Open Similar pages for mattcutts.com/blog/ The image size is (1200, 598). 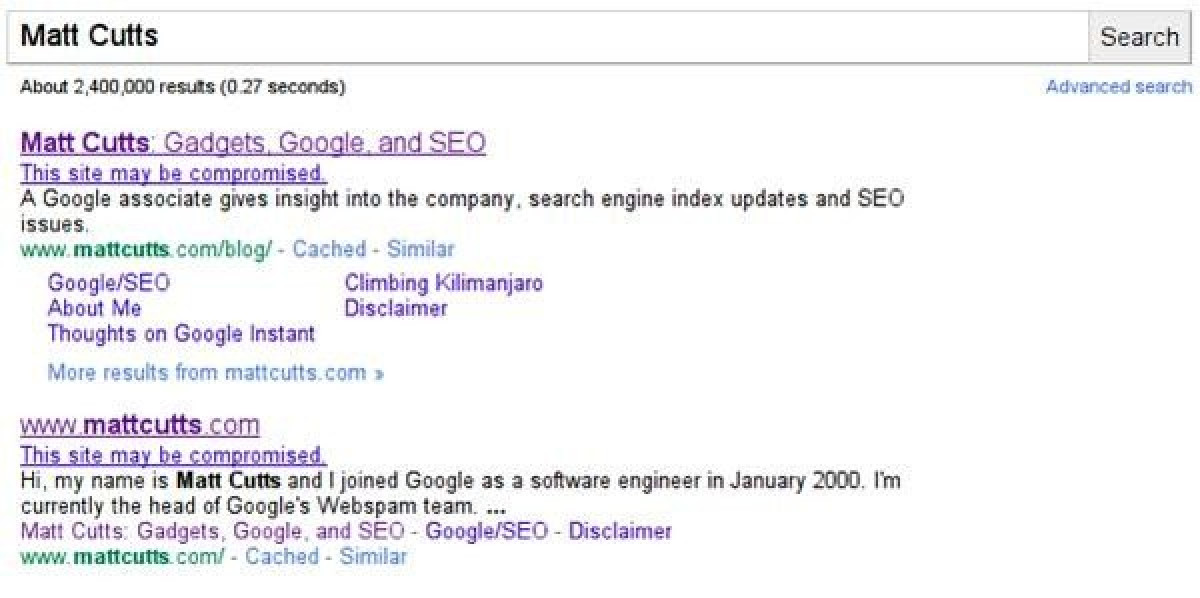click(420, 249)
